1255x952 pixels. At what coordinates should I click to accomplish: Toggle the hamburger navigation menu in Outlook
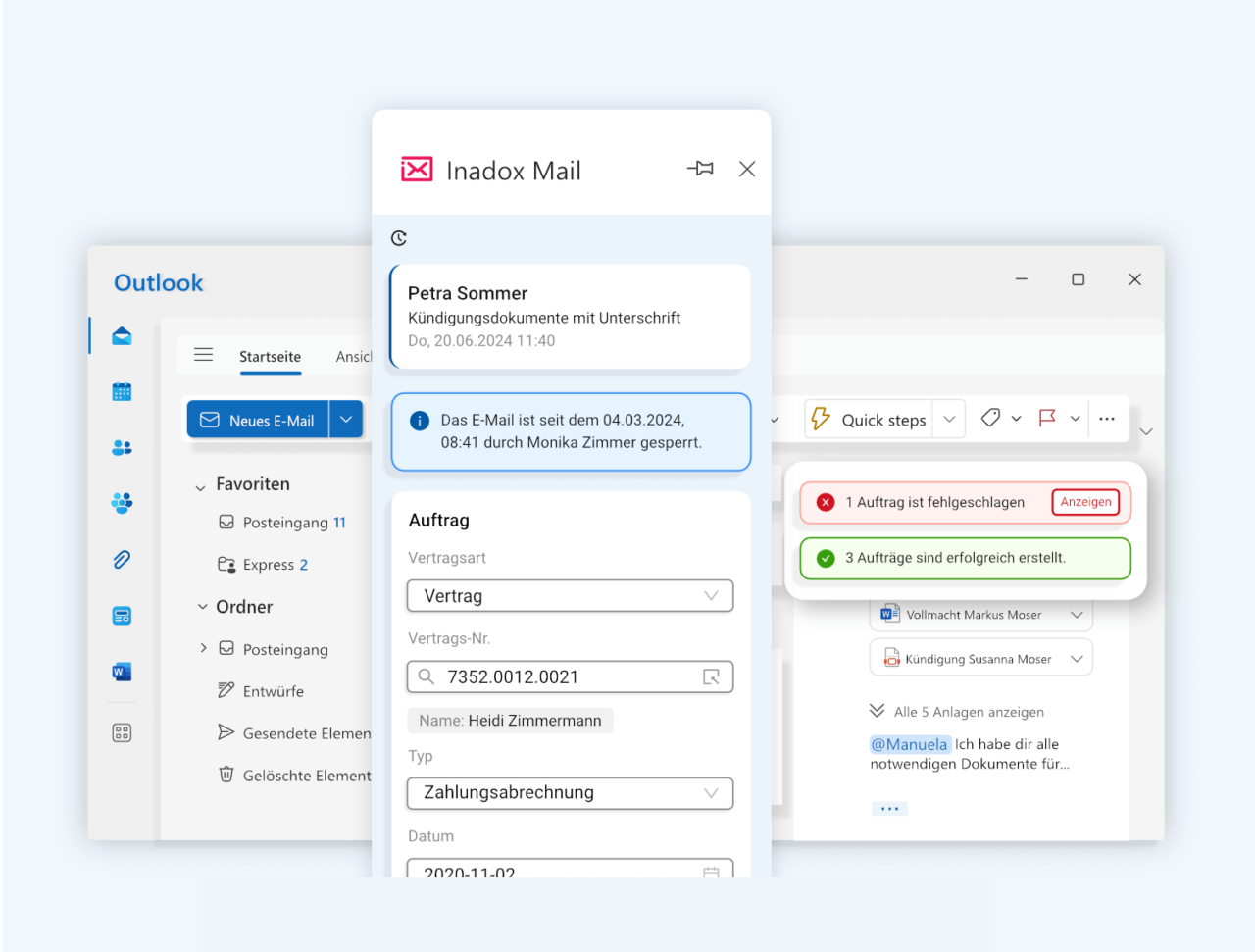coord(203,355)
